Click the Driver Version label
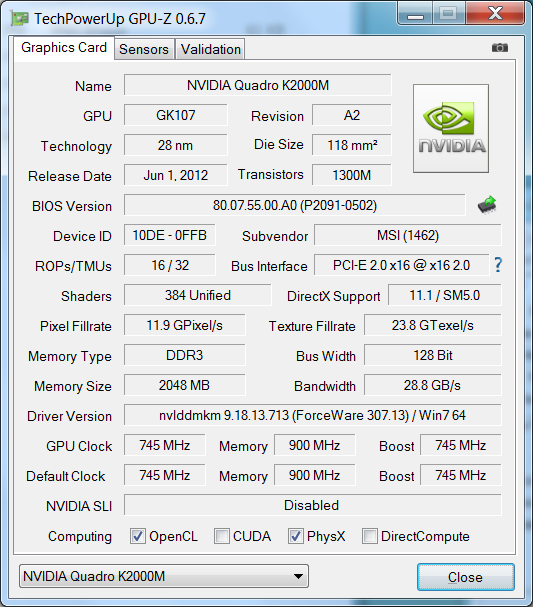533x607 pixels. click(69, 416)
